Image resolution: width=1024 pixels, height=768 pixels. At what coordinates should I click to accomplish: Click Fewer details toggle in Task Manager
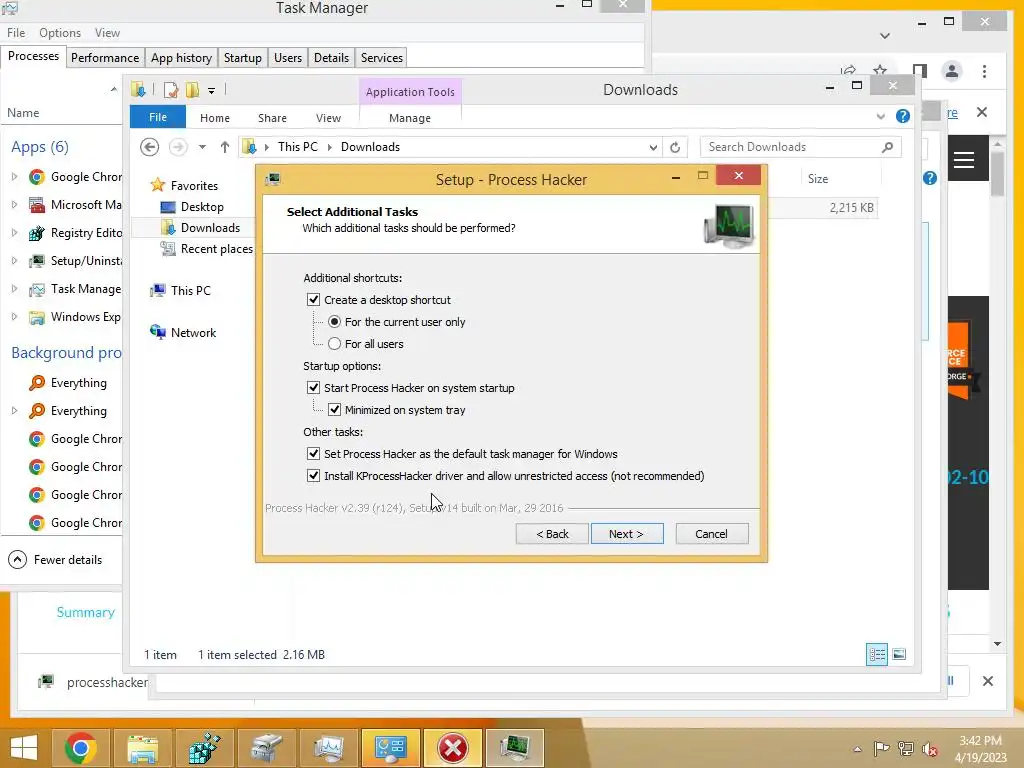55,560
